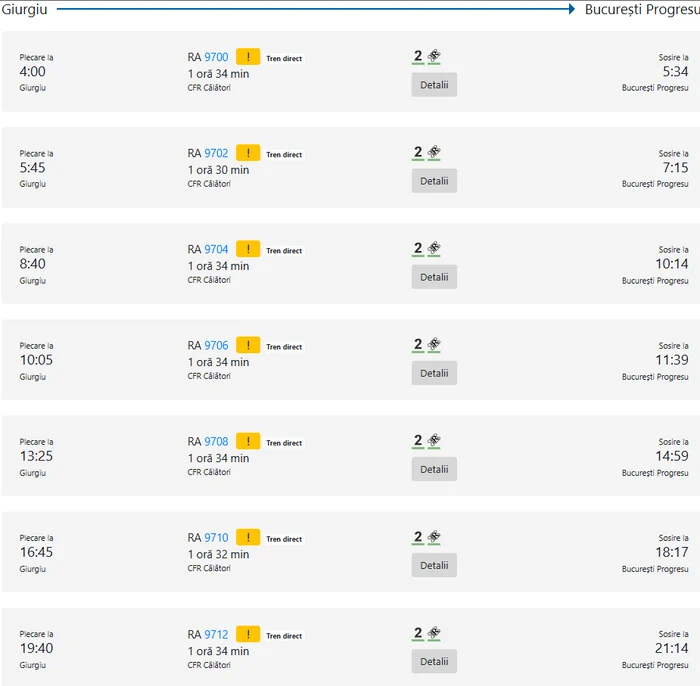Show Detalii for the 16:45 train
Image resolution: width=700 pixels, height=686 pixels.
tap(434, 565)
